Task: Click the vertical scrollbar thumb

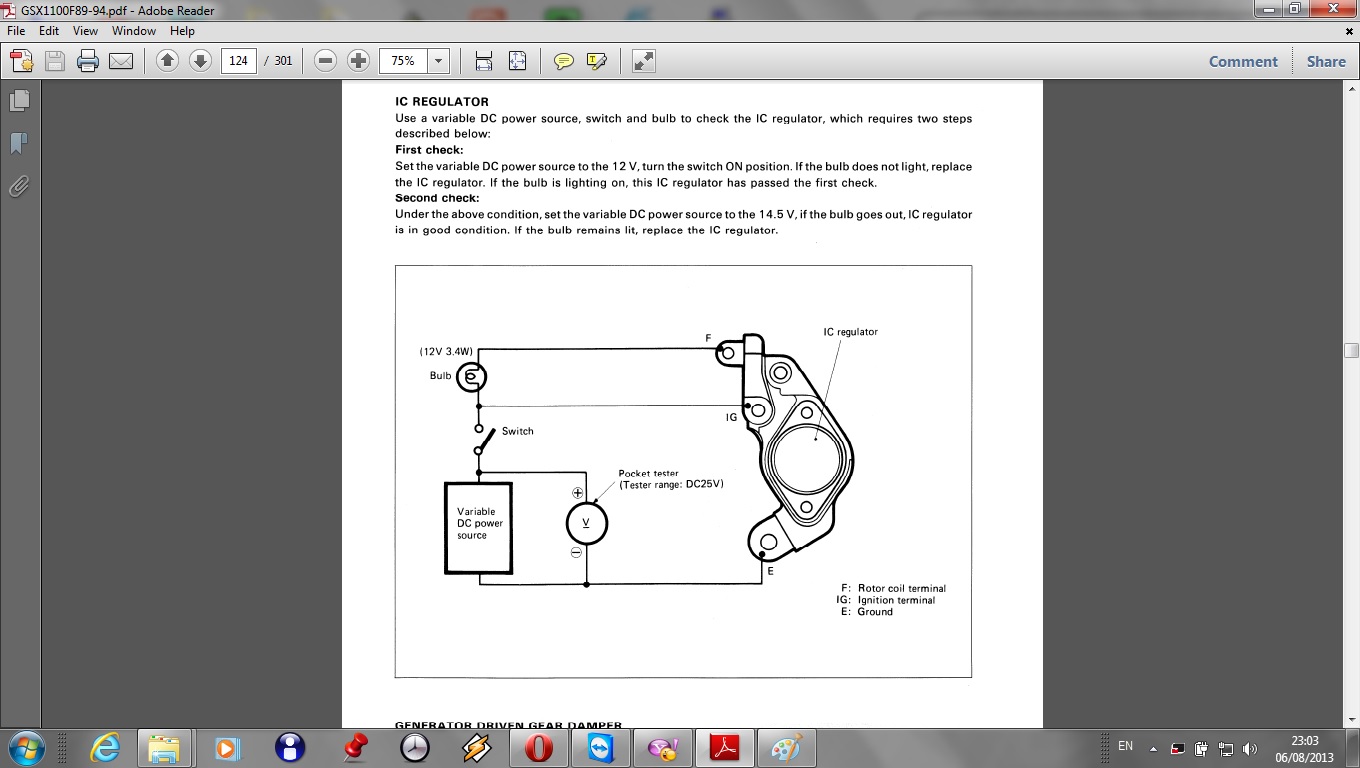Action: click(1351, 350)
